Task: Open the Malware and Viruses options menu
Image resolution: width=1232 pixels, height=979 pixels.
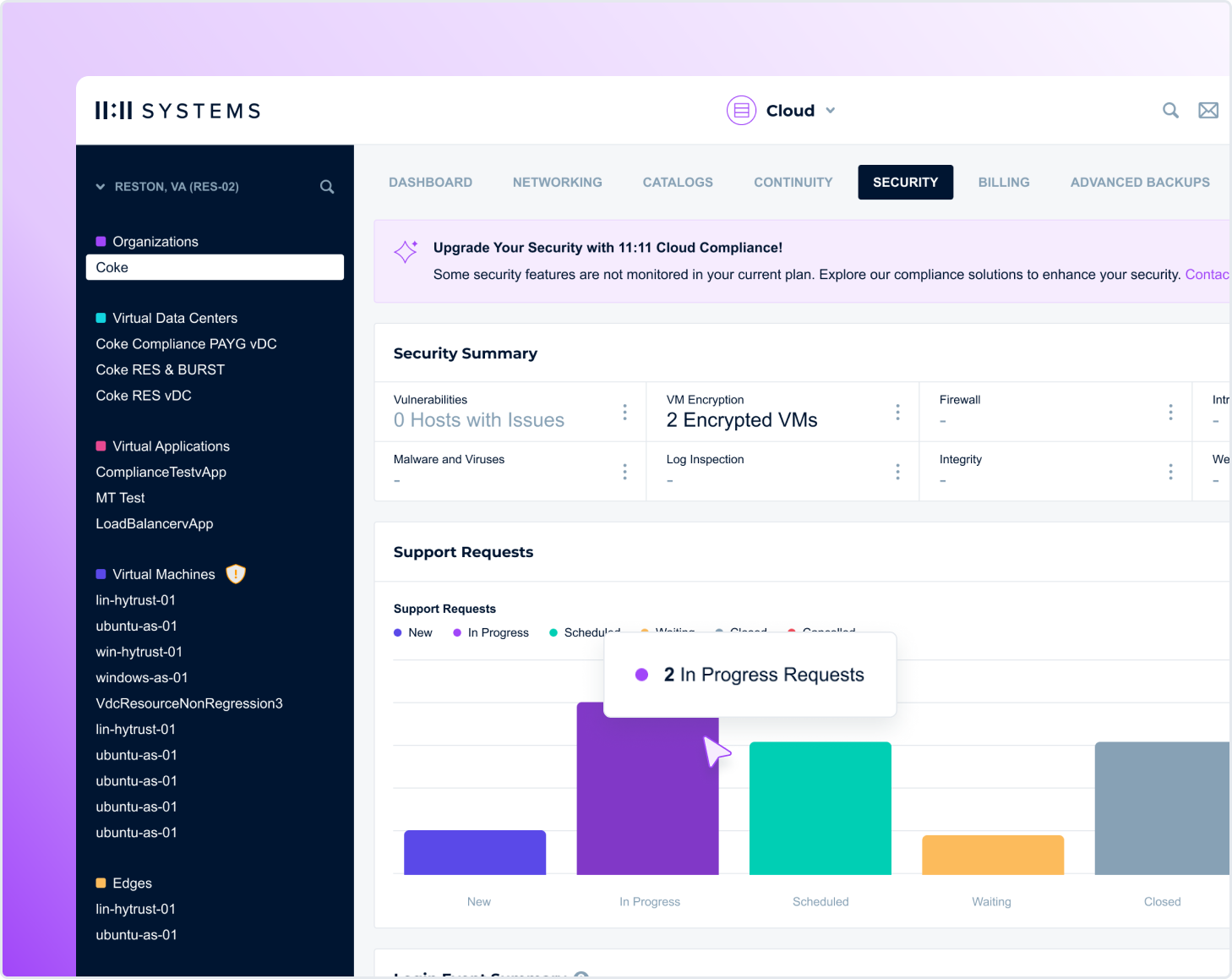Action: point(625,471)
